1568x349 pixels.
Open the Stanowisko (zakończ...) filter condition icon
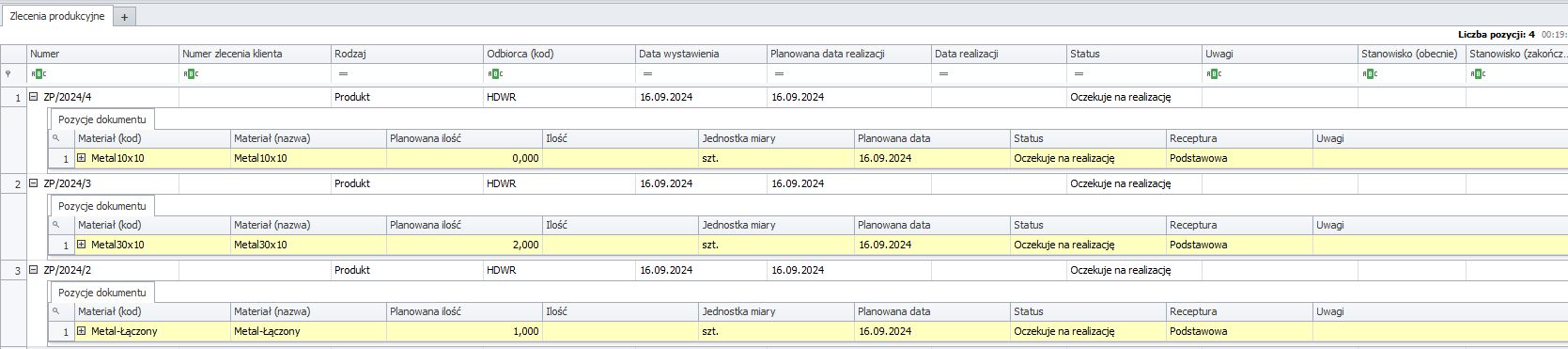1478,73
